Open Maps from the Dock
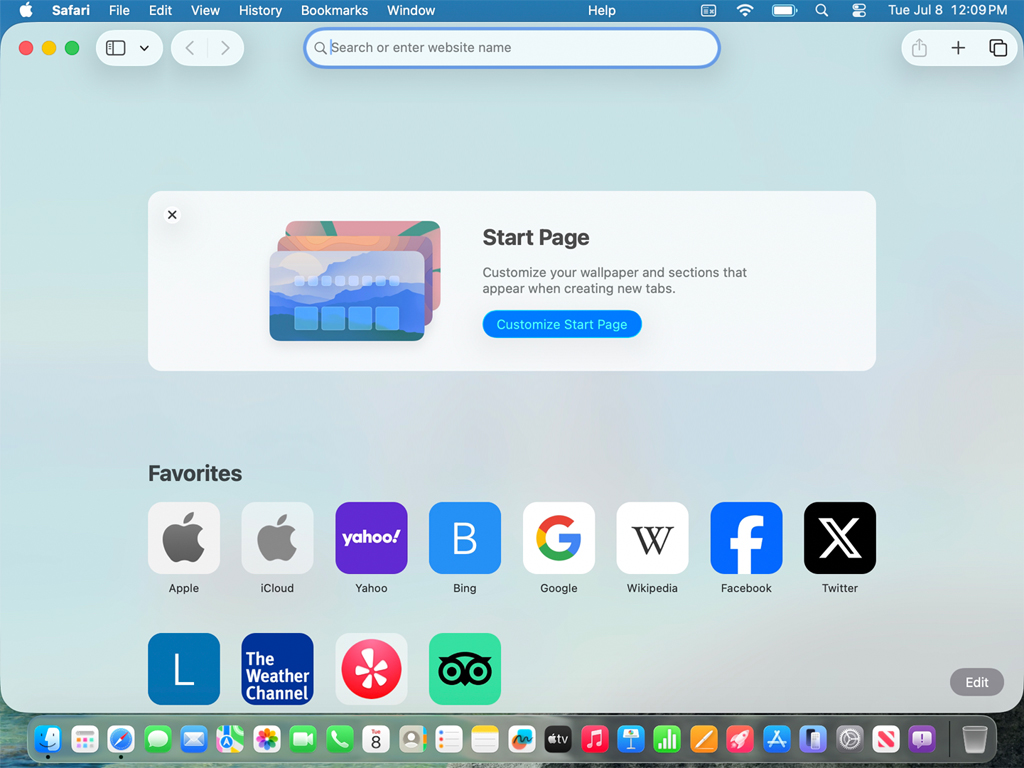 [x=230, y=739]
